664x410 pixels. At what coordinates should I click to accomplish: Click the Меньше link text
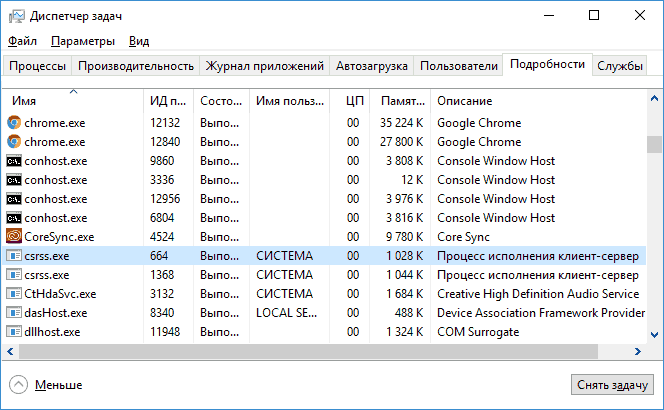(58, 385)
